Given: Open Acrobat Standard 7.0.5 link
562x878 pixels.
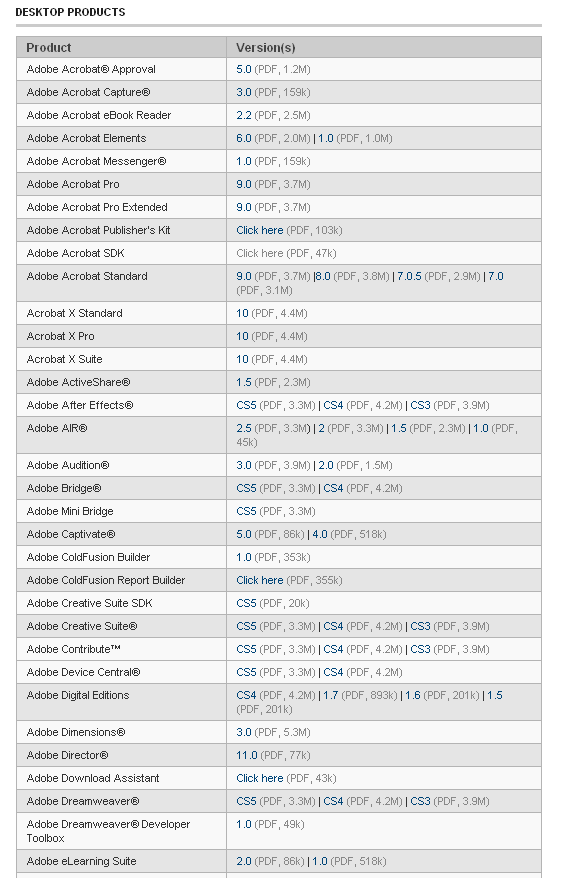Looking at the screenshot, I should point(409,276).
